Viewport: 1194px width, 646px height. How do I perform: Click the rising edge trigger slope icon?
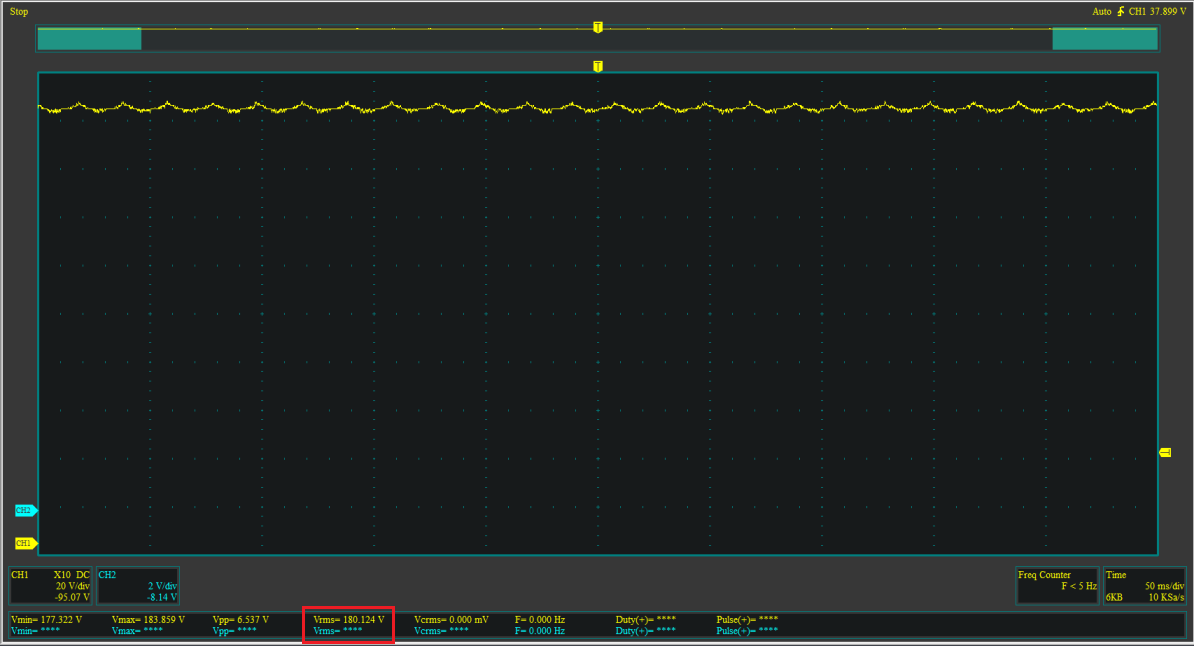[1120, 12]
